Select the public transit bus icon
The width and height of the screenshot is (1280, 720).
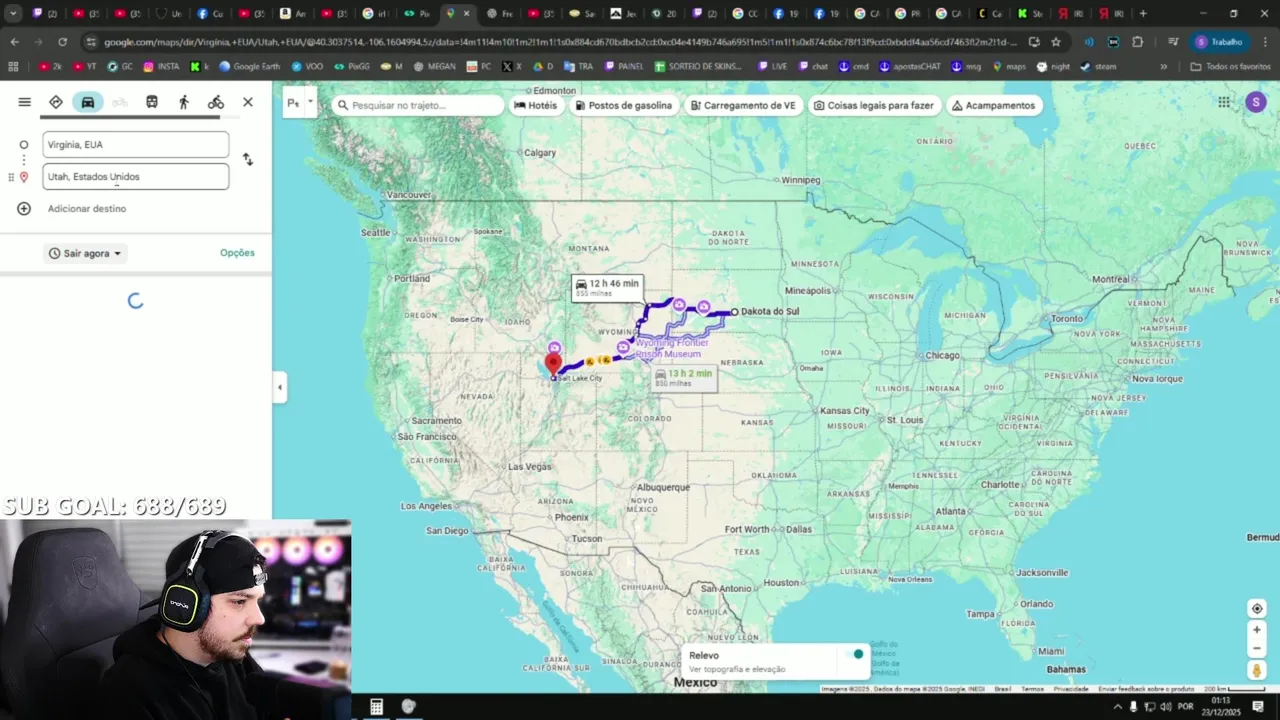coord(152,102)
